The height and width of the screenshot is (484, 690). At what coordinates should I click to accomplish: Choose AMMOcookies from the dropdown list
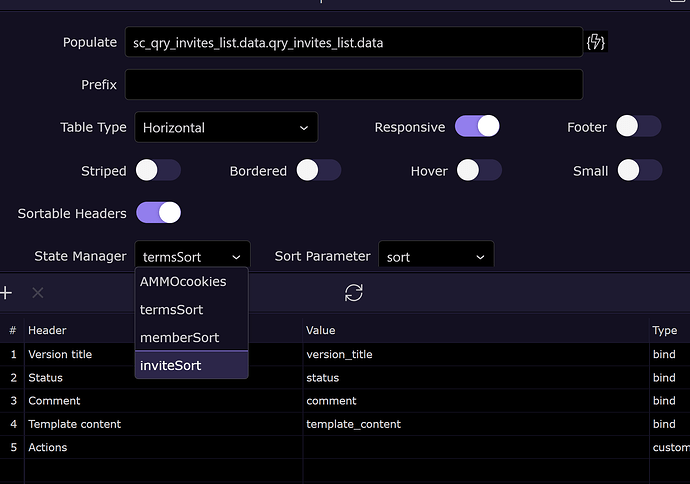click(x=191, y=282)
